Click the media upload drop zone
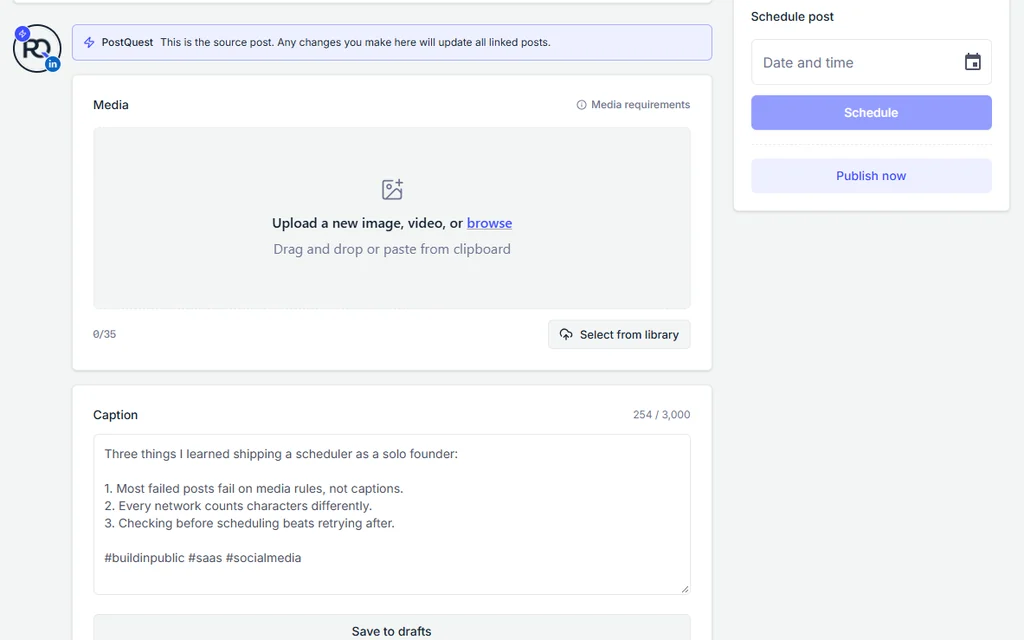Screen dimensions: 1024x640 (392, 217)
